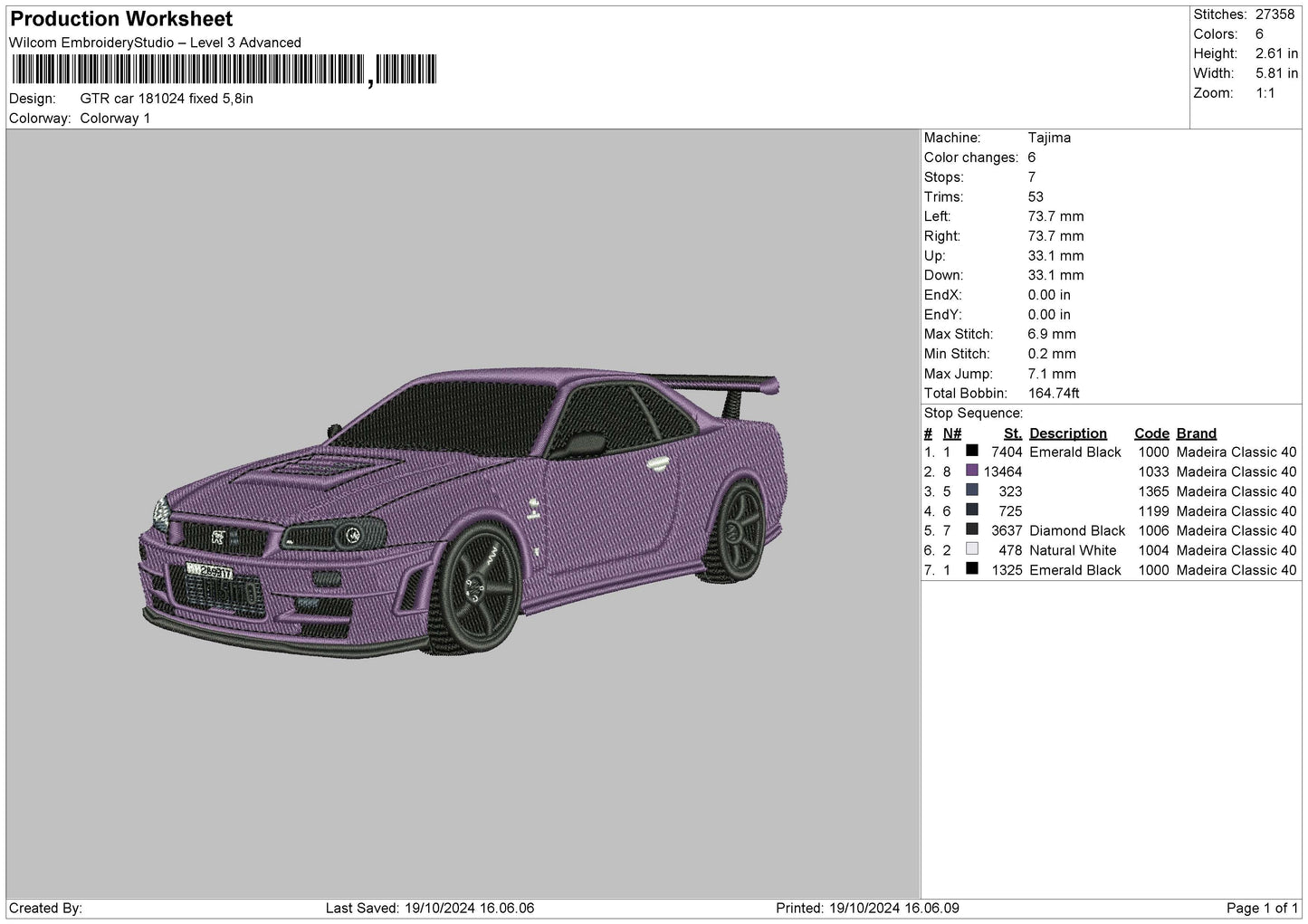Click the EndX value 0.00 in

(x=1049, y=295)
